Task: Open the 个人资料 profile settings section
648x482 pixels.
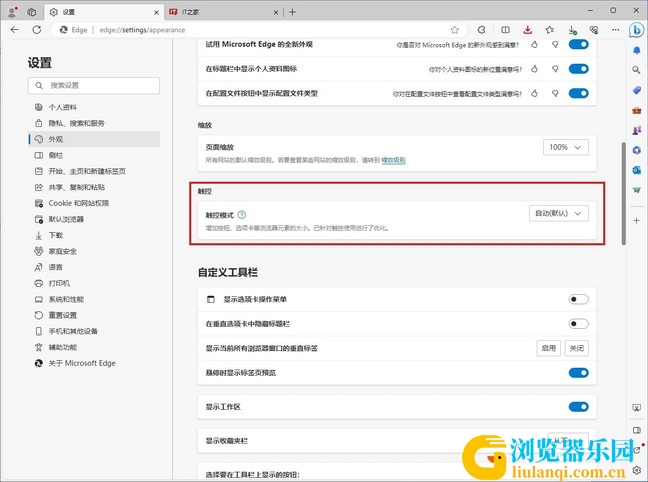Action: point(94,107)
